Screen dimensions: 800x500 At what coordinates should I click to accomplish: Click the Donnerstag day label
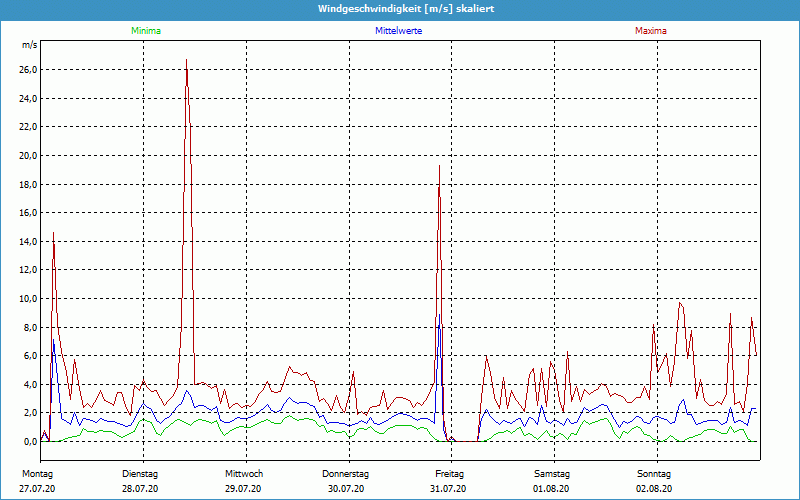(345, 474)
